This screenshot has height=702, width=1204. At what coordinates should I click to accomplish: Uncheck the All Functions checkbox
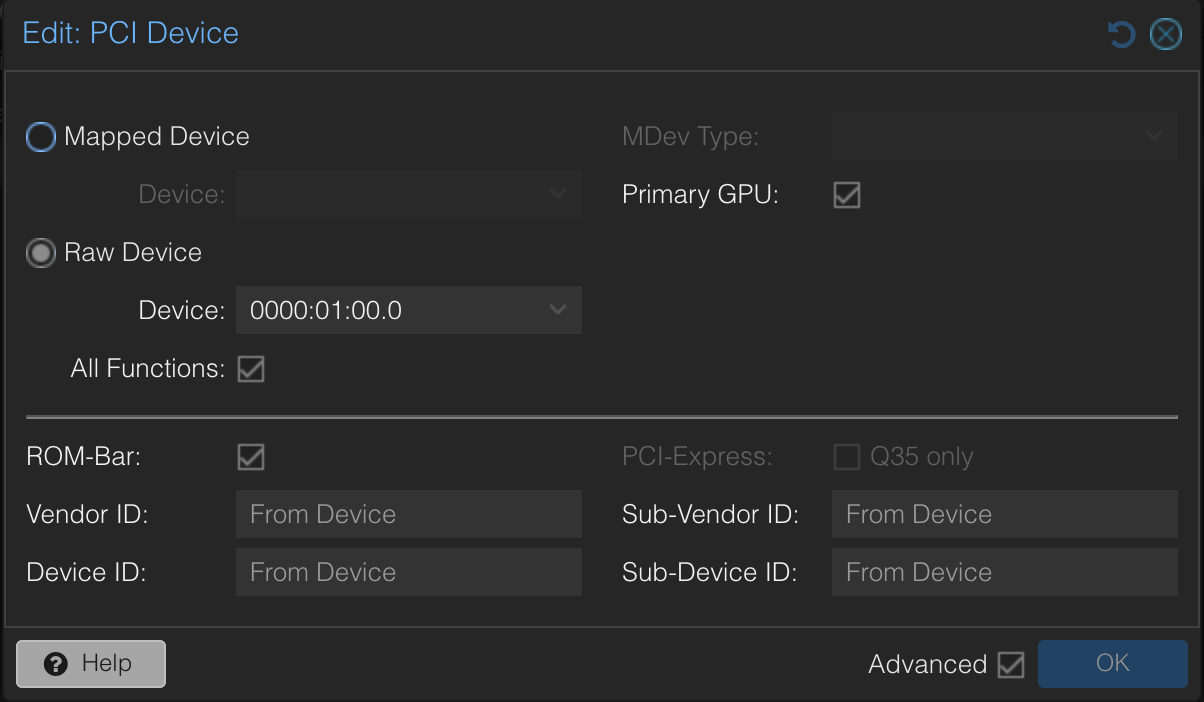[251, 369]
